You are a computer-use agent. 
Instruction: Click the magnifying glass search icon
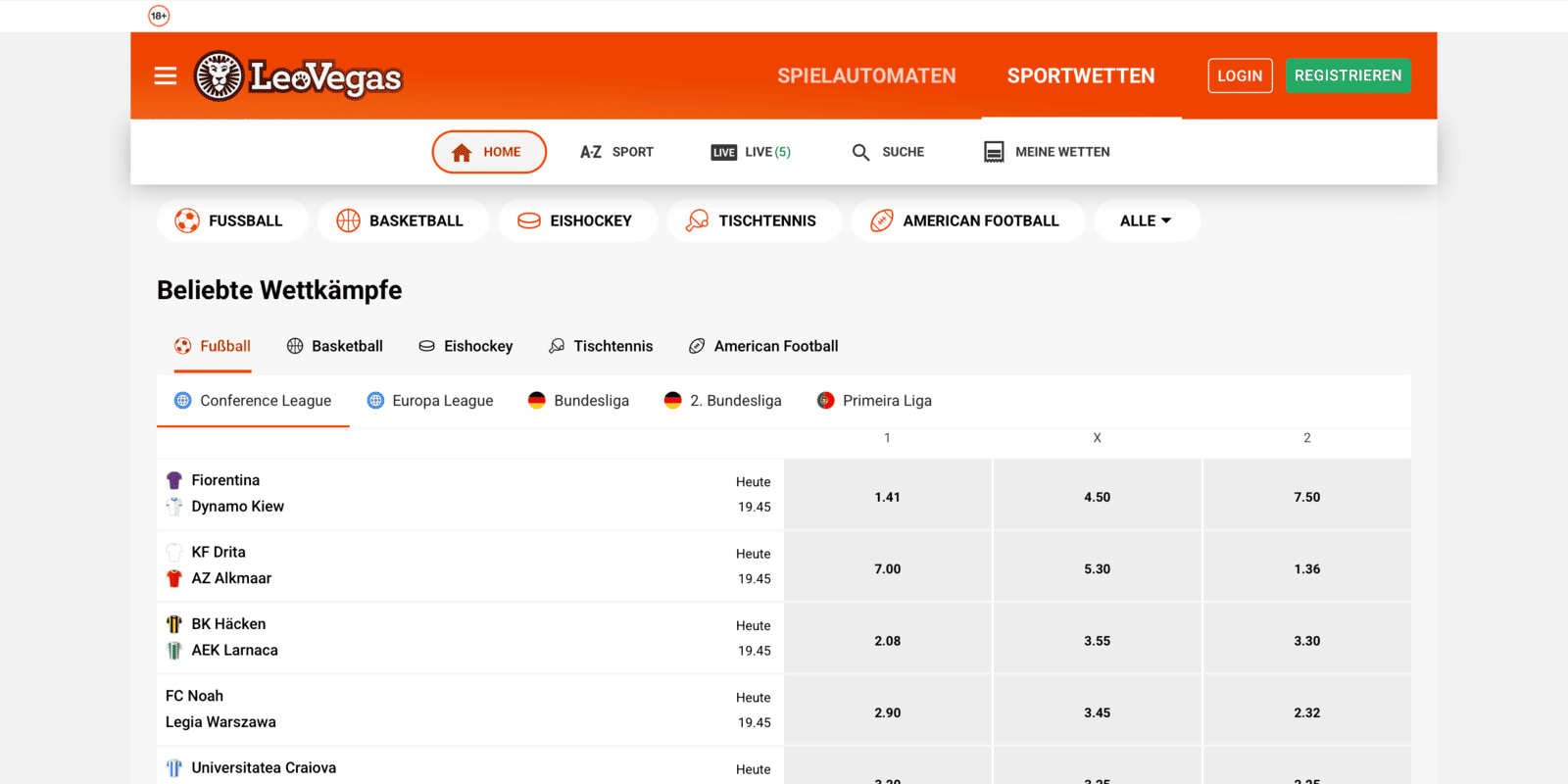tap(860, 152)
